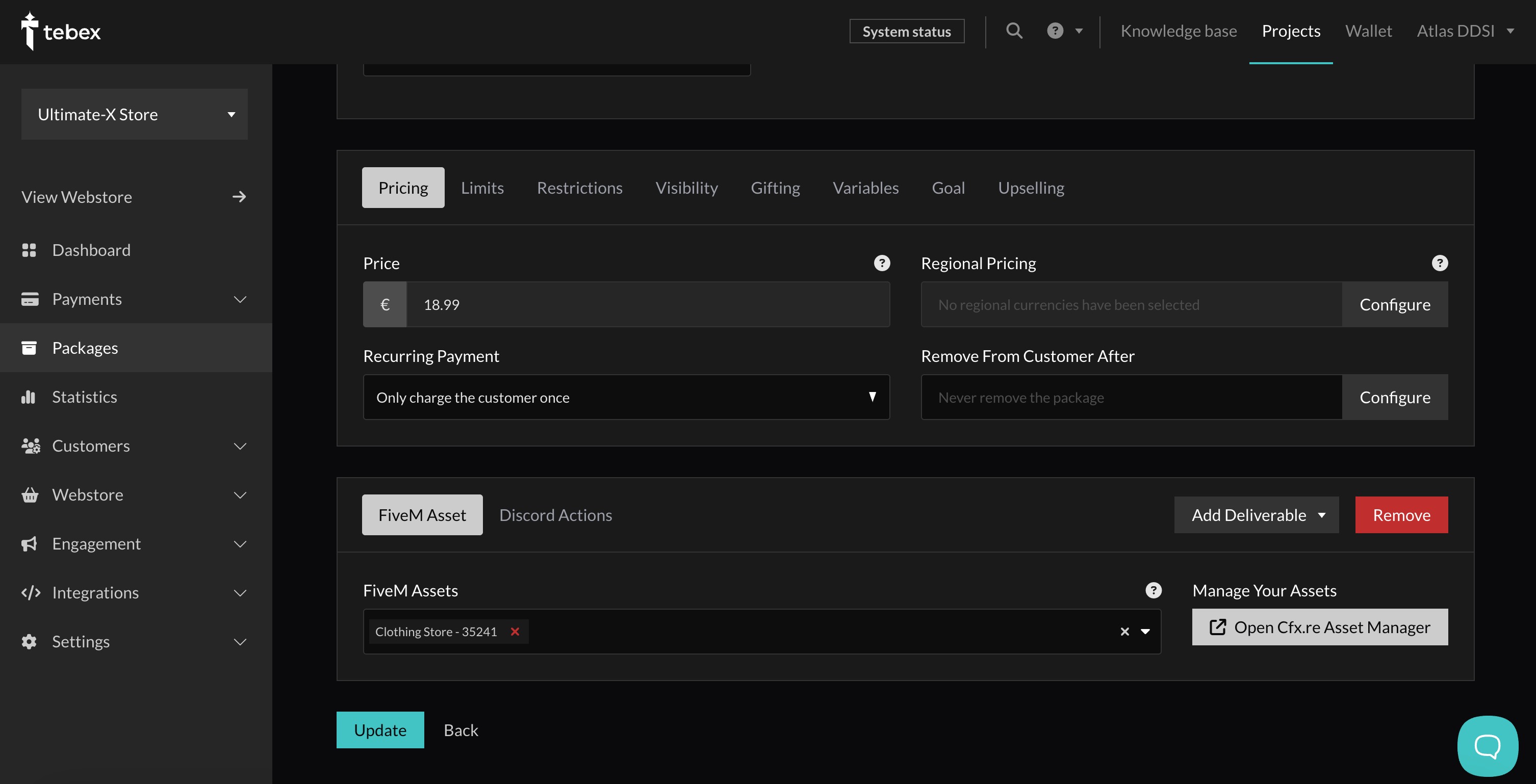Open the Atlas DDSI account menu

[1465, 31]
